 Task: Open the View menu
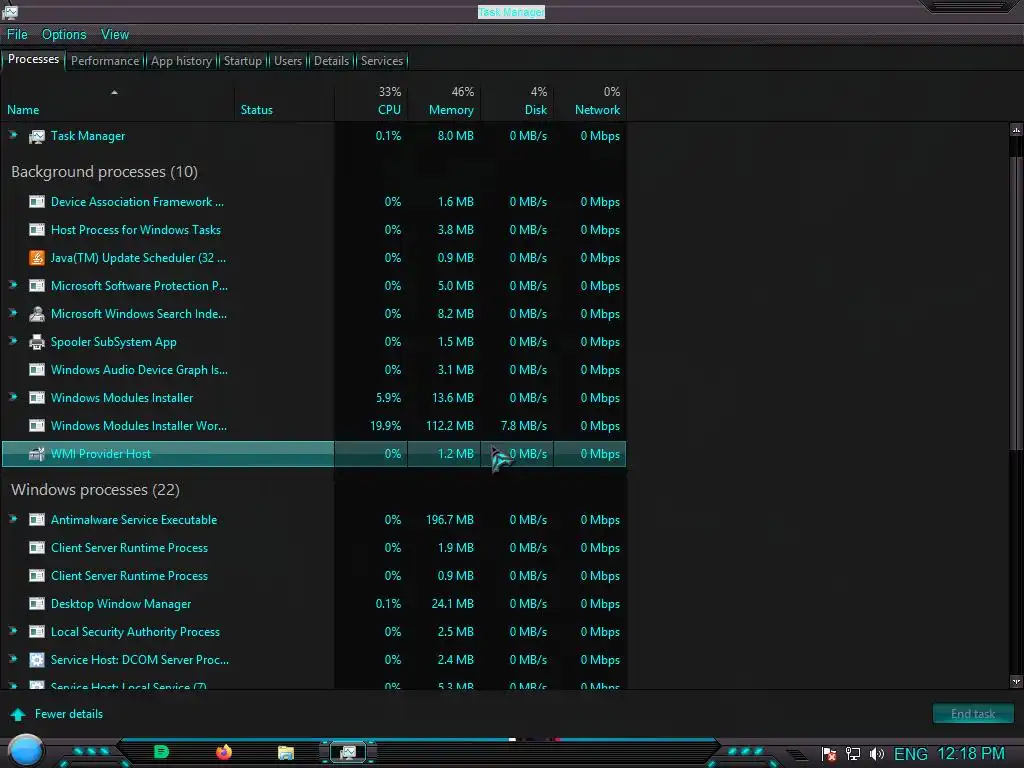(115, 35)
